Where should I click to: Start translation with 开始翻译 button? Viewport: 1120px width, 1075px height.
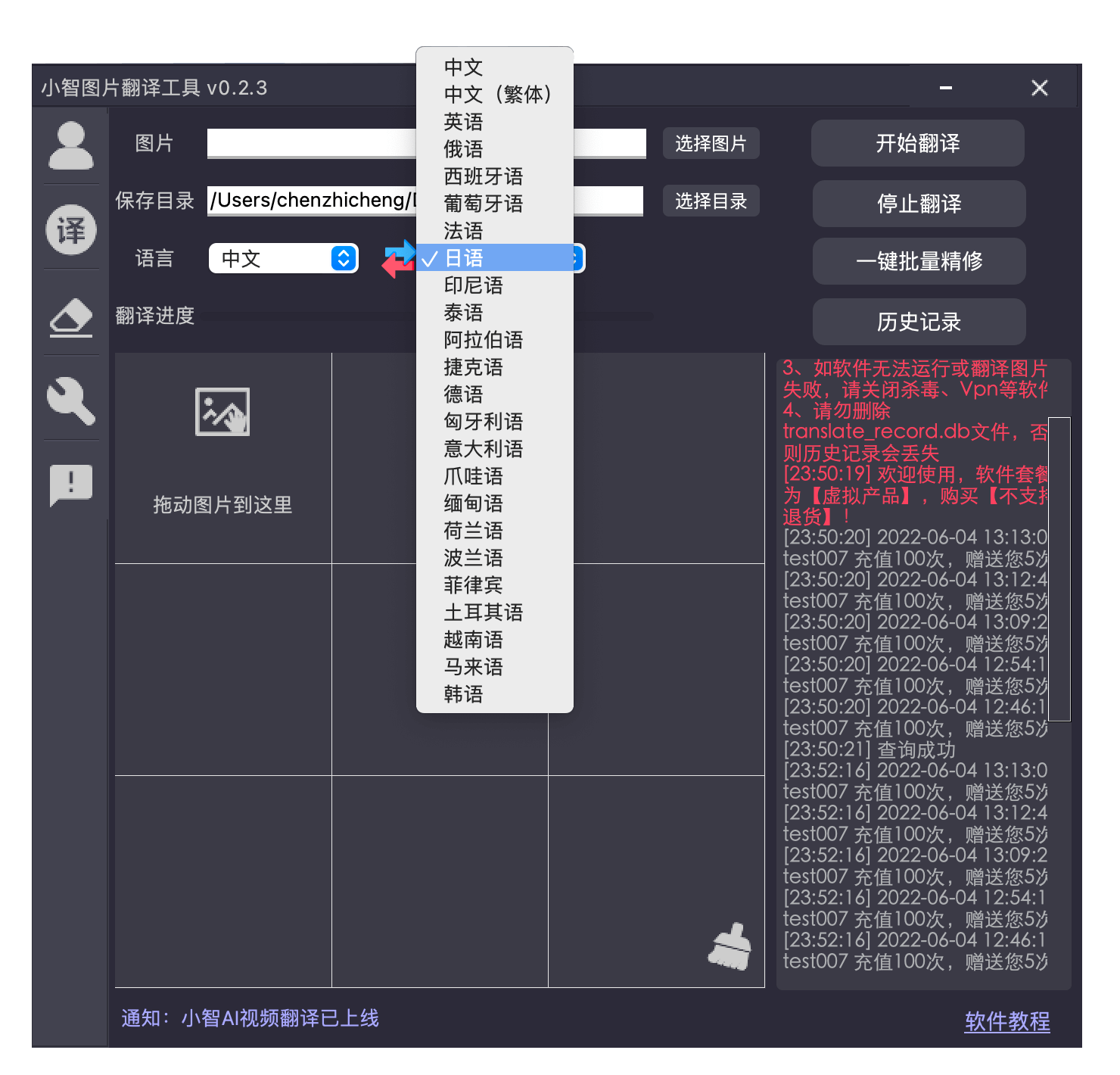coord(918,143)
